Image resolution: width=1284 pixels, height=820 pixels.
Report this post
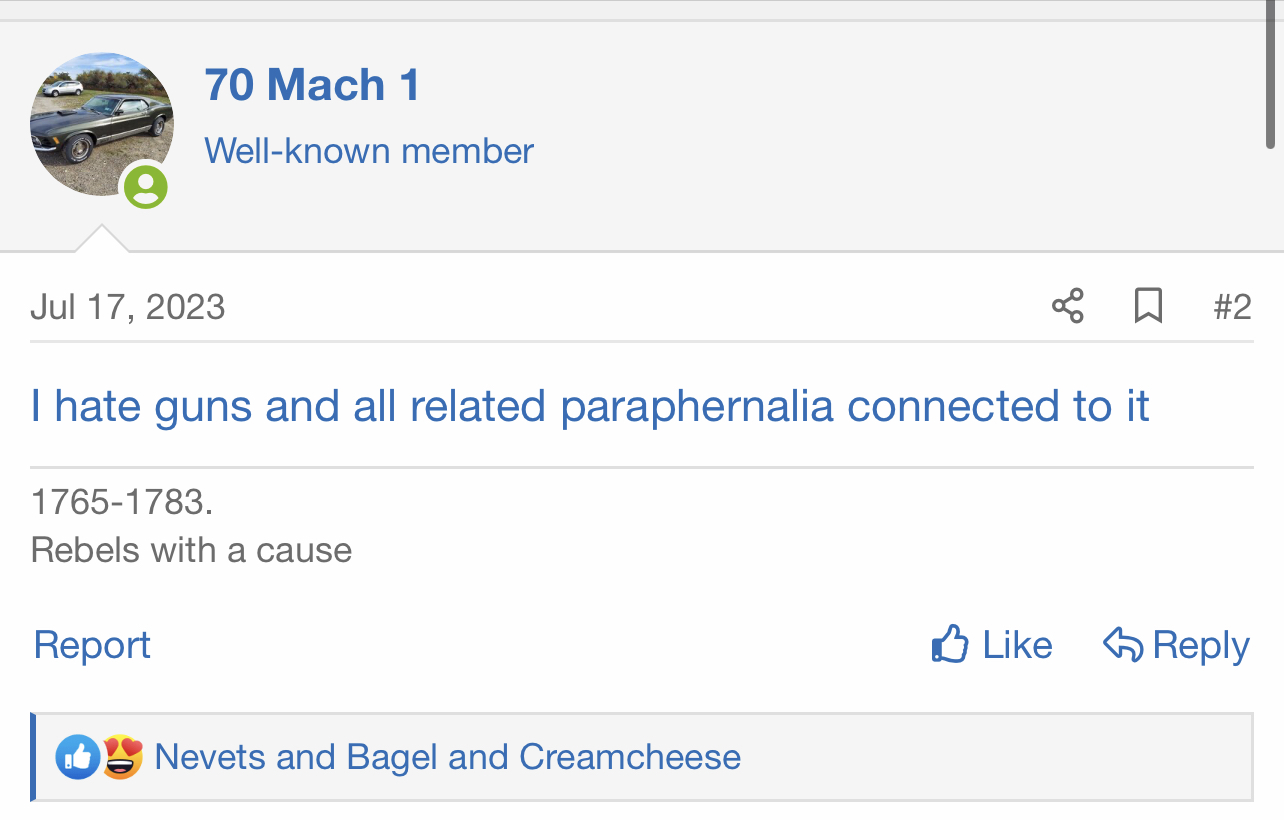pos(92,645)
